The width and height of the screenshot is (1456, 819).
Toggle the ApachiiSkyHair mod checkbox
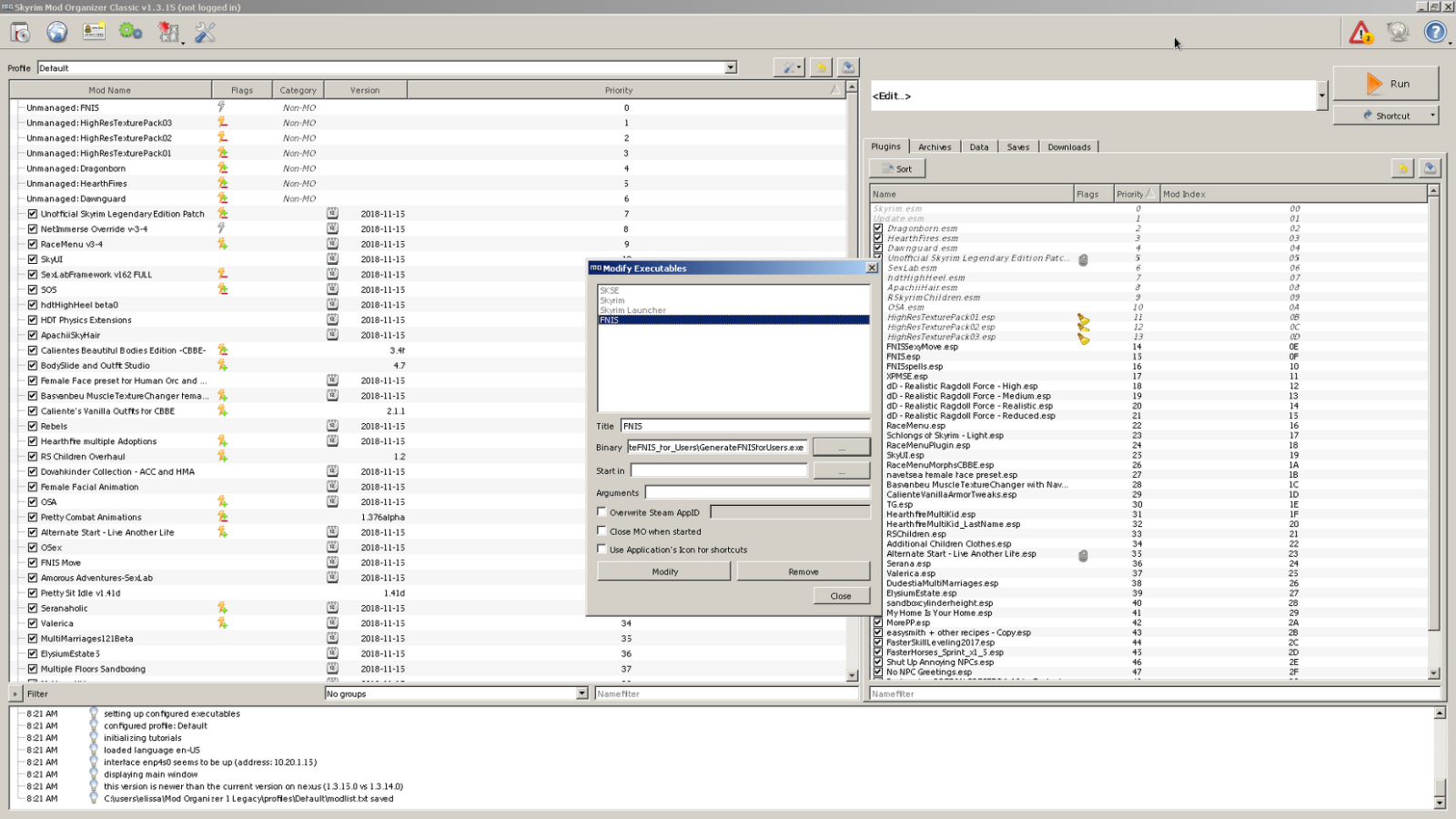[33, 335]
